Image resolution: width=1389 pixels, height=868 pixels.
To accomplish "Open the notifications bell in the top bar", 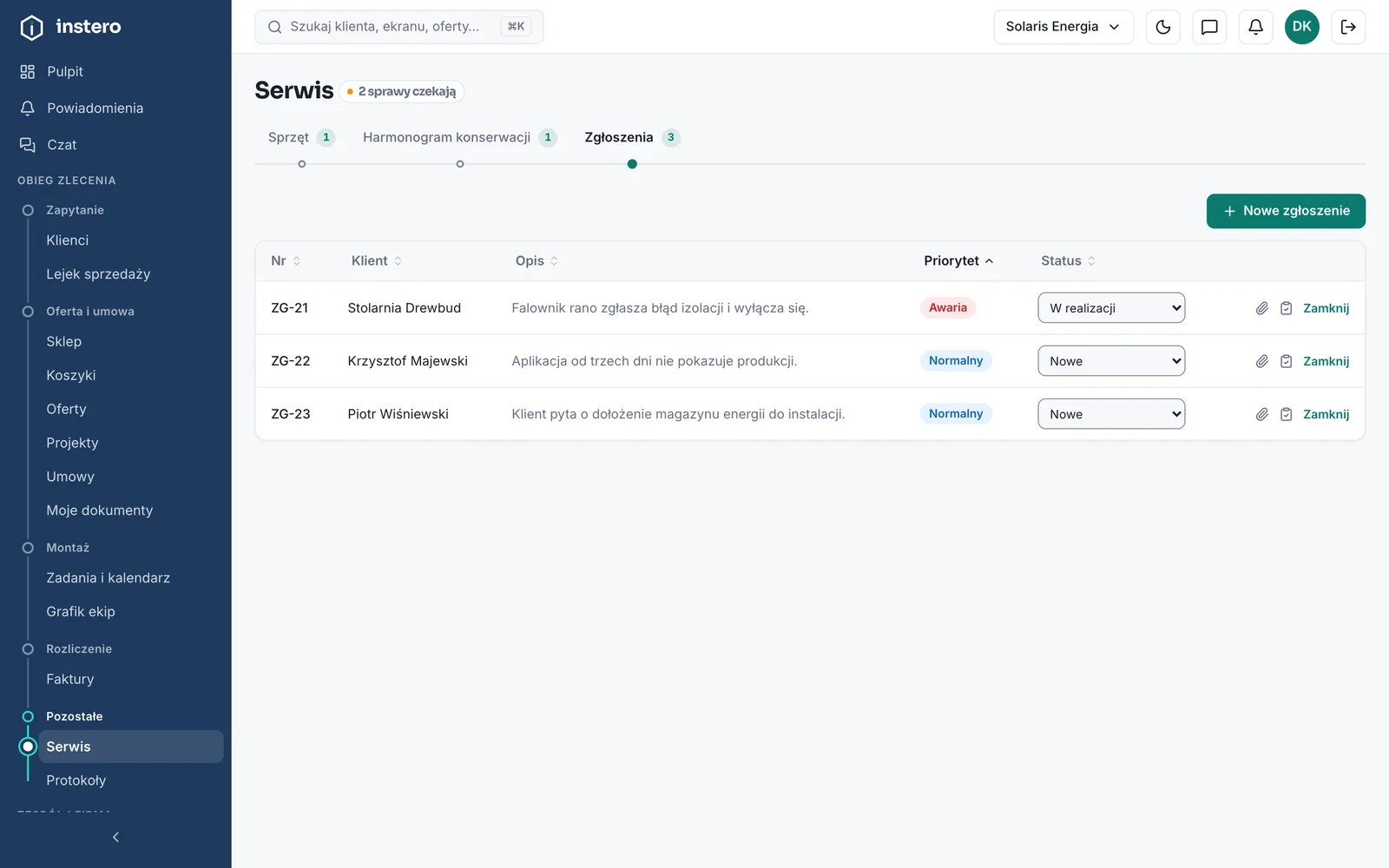I will point(1255,27).
